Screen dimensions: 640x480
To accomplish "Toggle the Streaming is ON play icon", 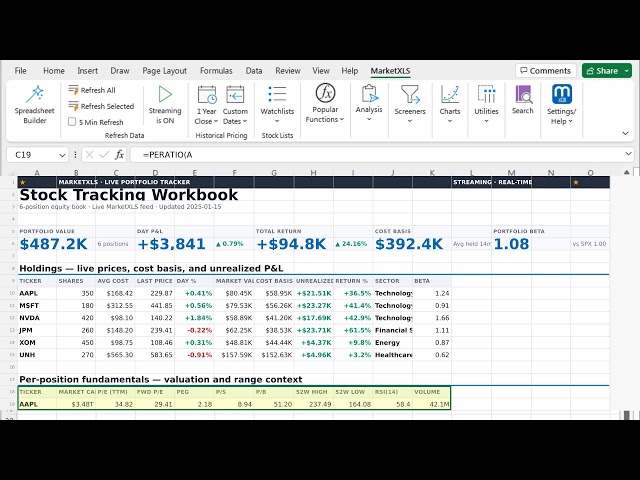I will [165, 94].
